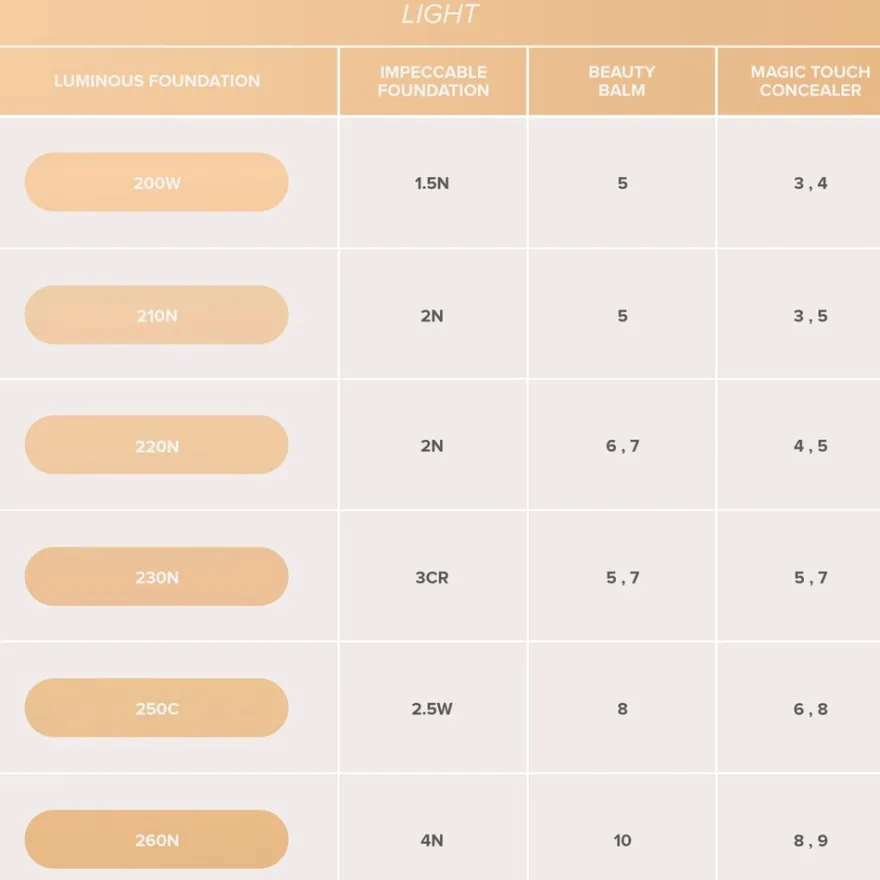The image size is (880, 880).
Task: Click the Magic Touch Concealer header
Action: pos(810,81)
